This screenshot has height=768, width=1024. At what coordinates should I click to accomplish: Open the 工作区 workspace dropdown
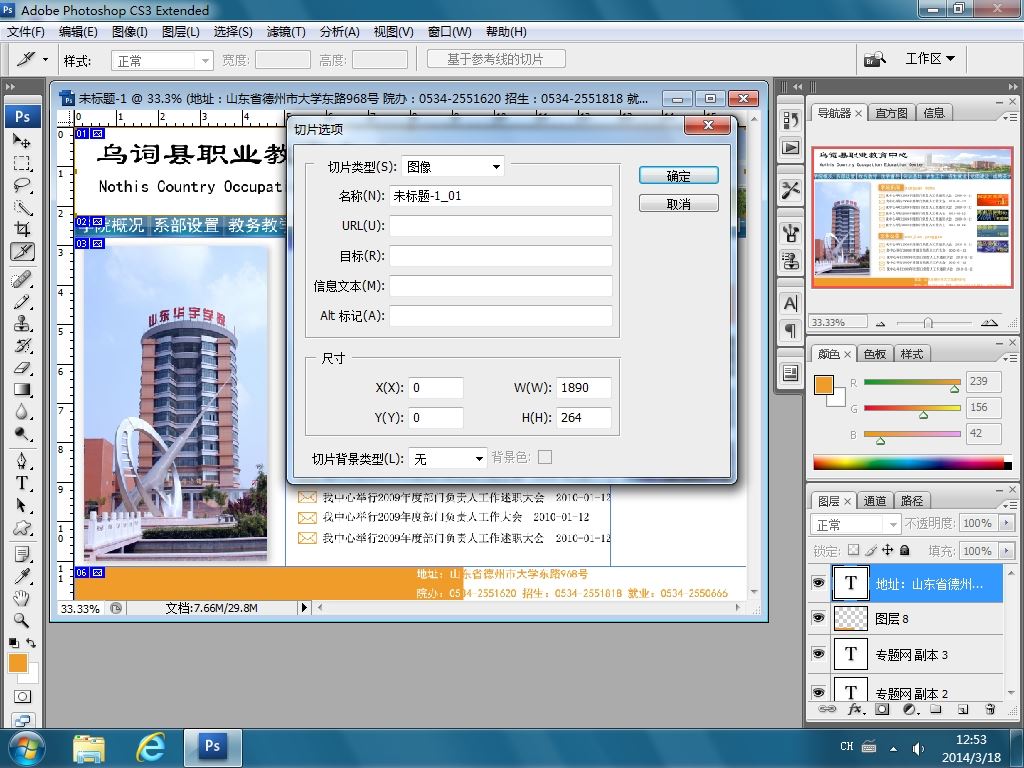point(930,59)
